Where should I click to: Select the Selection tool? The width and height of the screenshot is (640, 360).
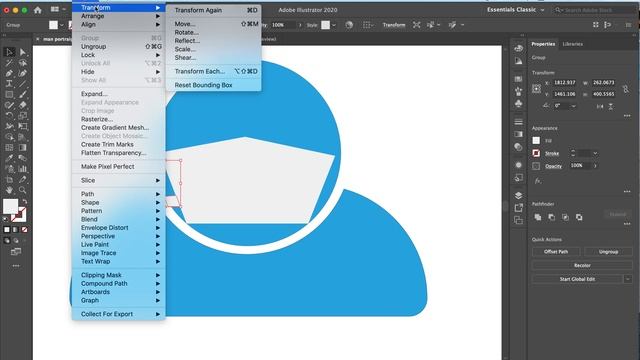click(9, 52)
